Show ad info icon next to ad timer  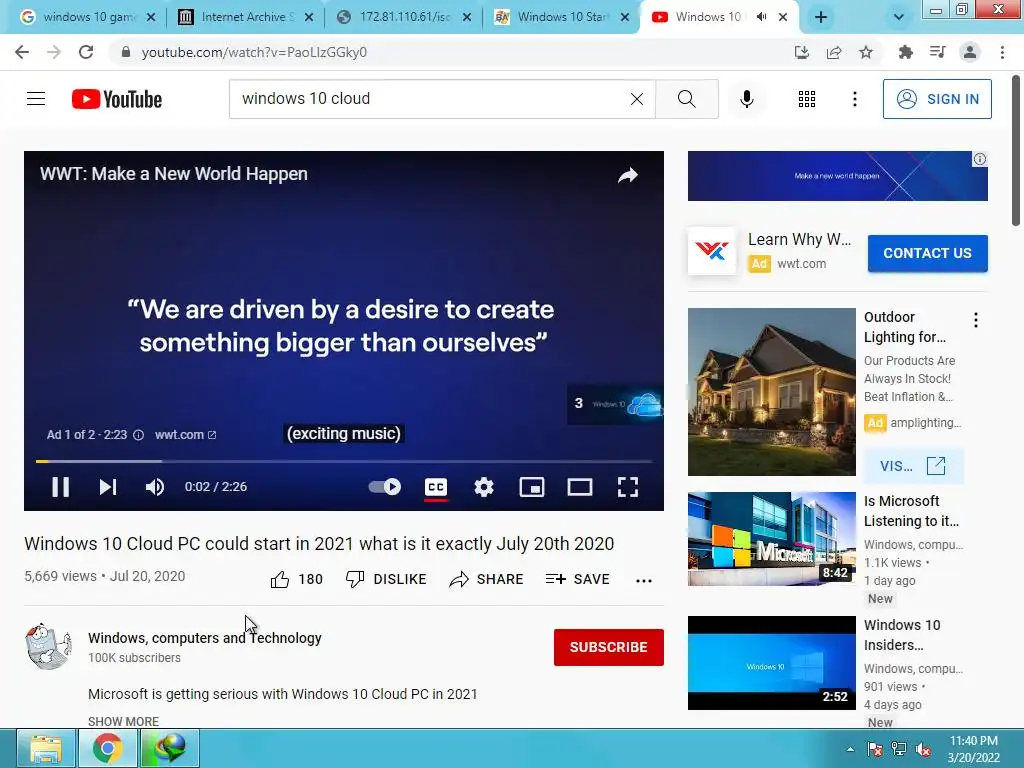pyautogui.click(x=138, y=435)
